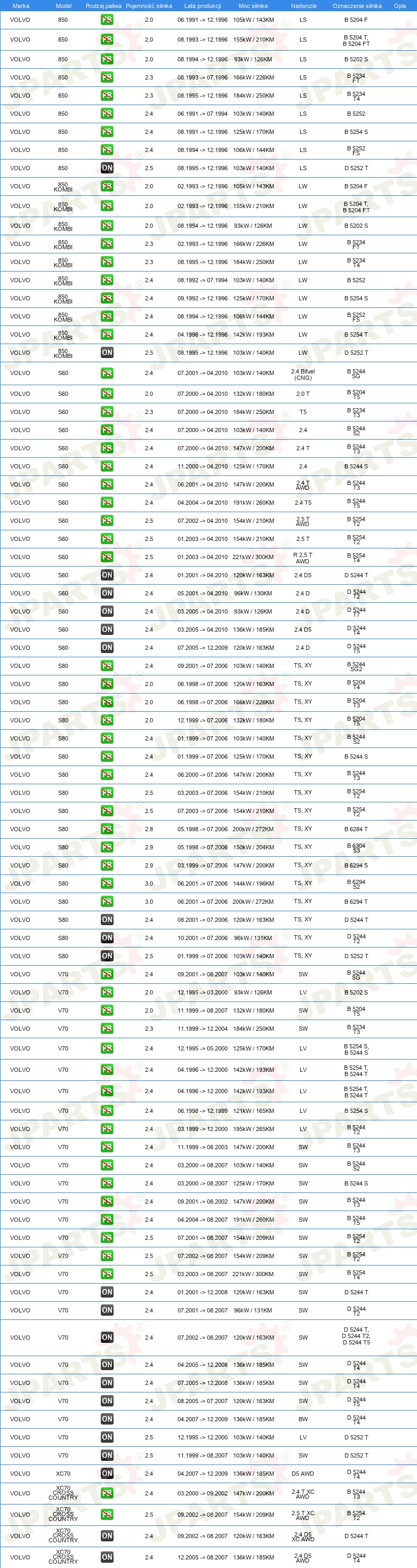Image resolution: width=417 pixels, height=1568 pixels.
Task: Click the Oznaczenie silnika column header
Action: (x=357, y=5)
